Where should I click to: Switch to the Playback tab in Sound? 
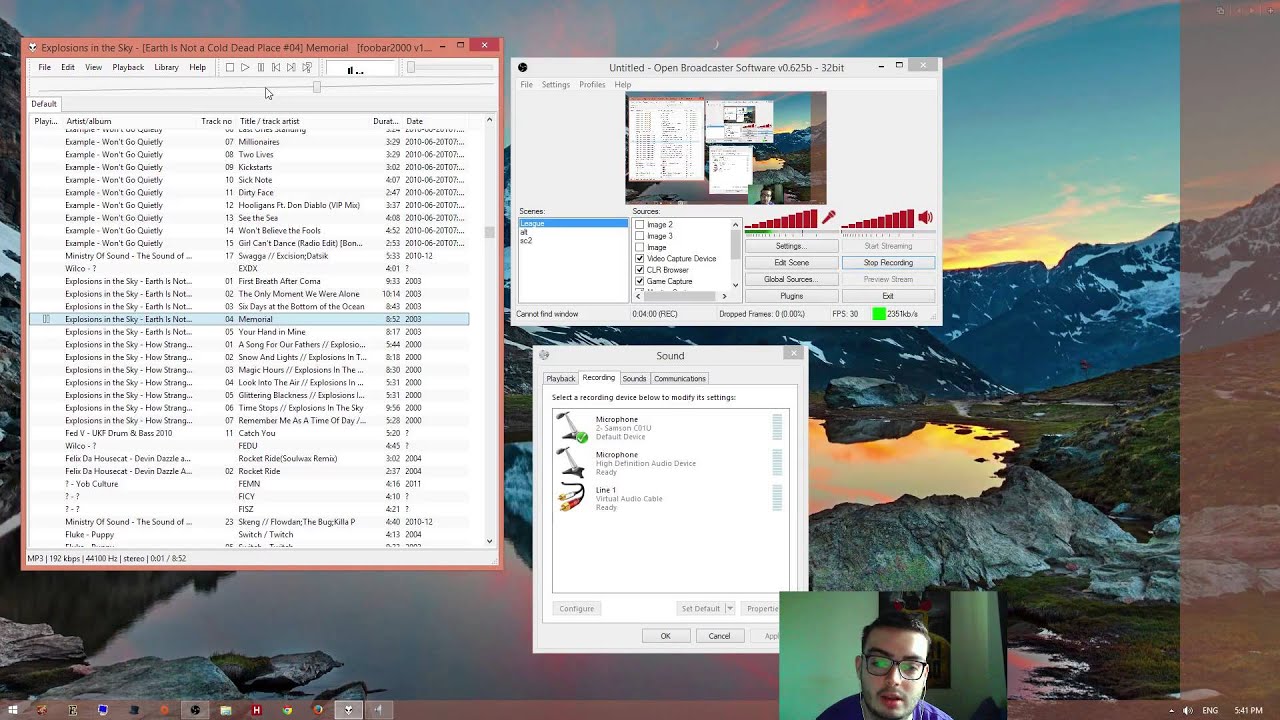560,379
